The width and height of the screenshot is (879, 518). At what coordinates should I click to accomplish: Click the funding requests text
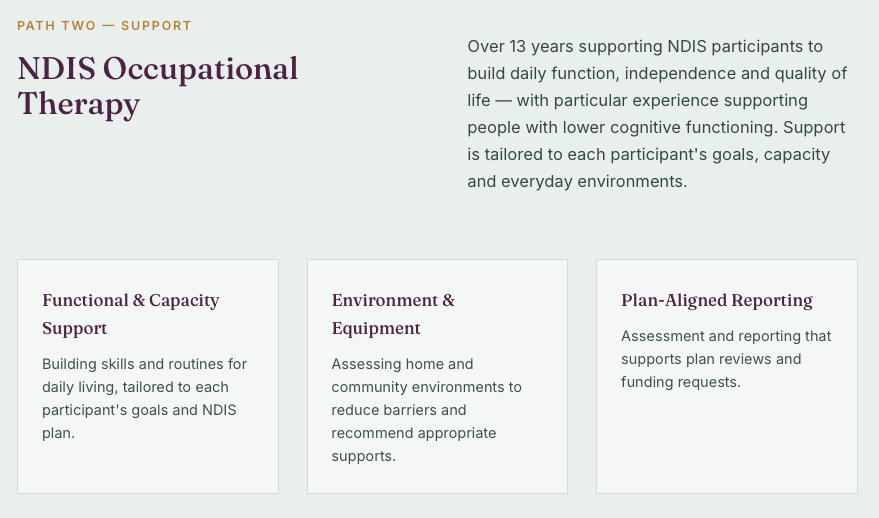tap(681, 382)
